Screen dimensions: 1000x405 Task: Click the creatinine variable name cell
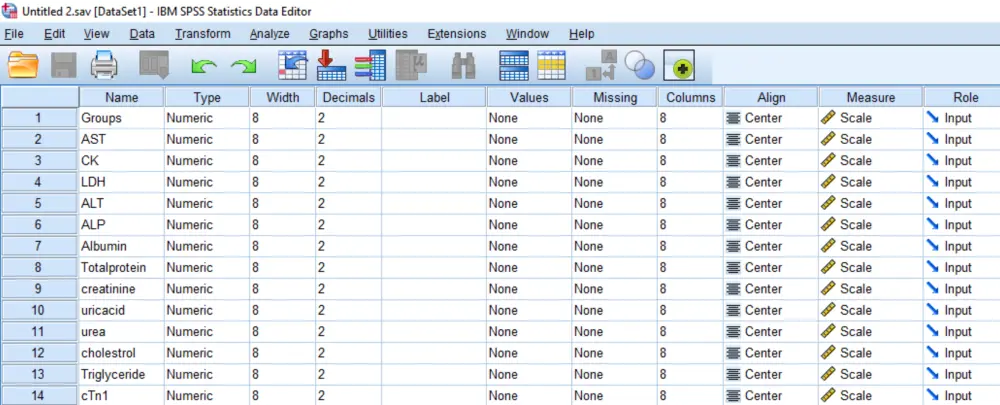122,289
